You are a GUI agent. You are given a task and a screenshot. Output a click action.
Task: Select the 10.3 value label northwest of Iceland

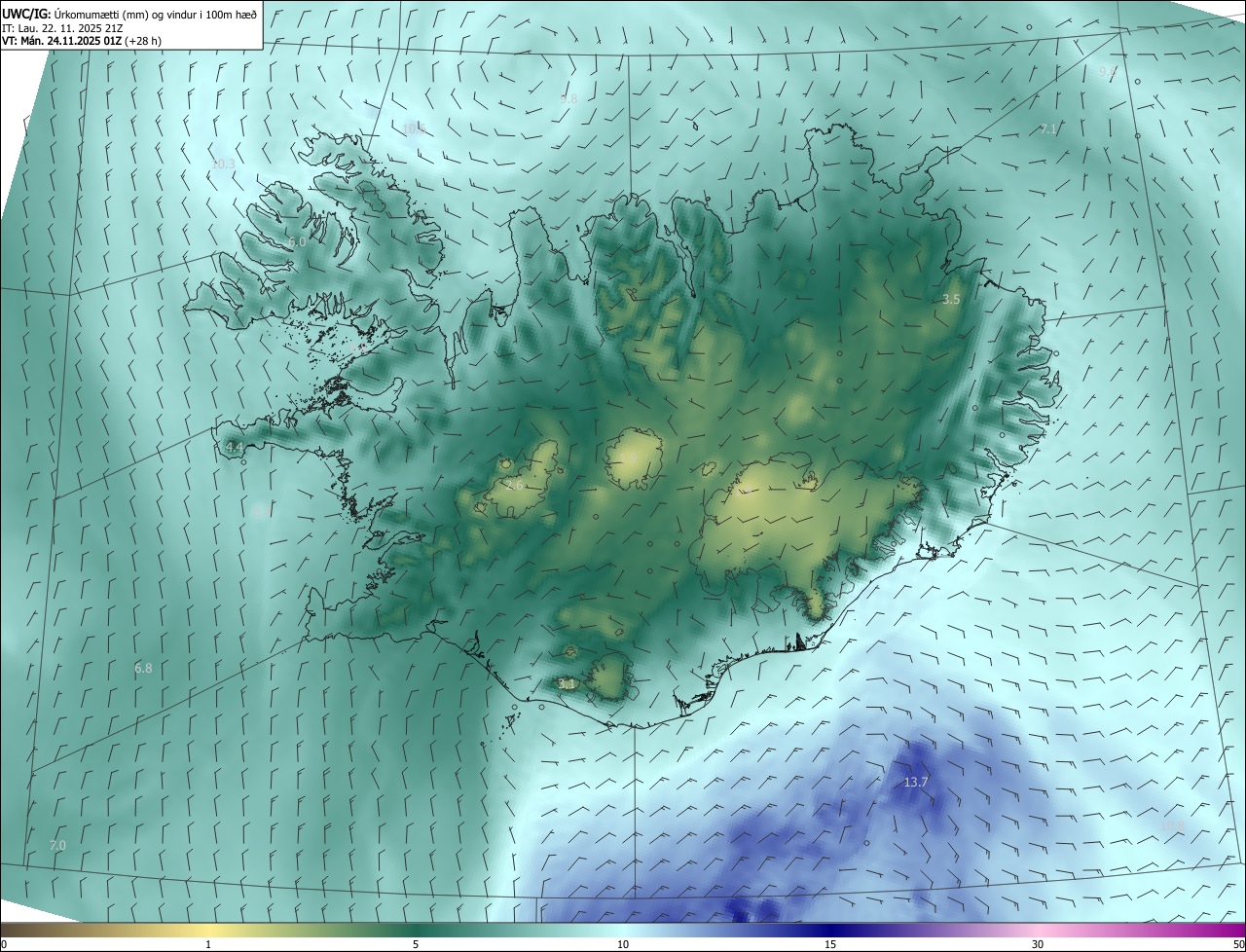coord(223,164)
